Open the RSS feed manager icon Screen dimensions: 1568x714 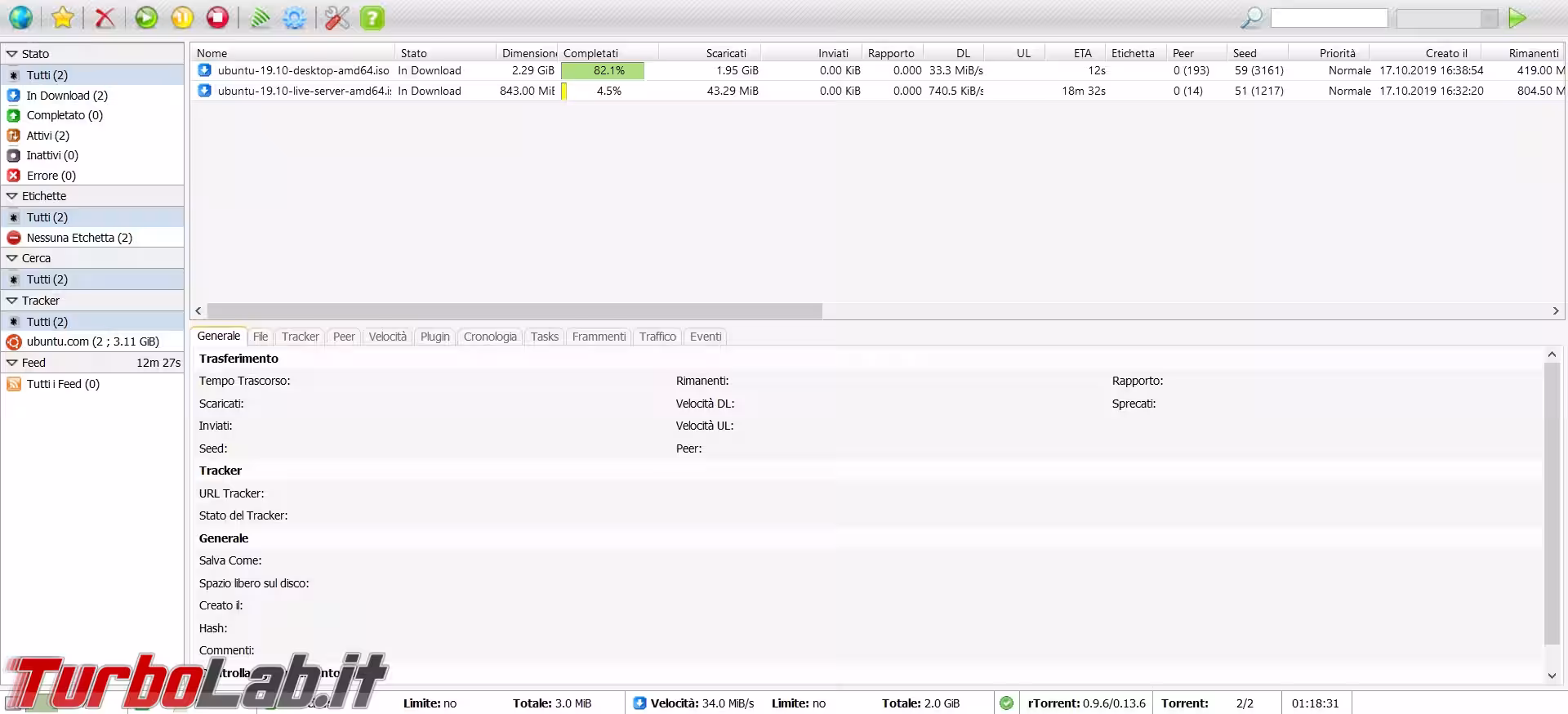[x=261, y=17]
